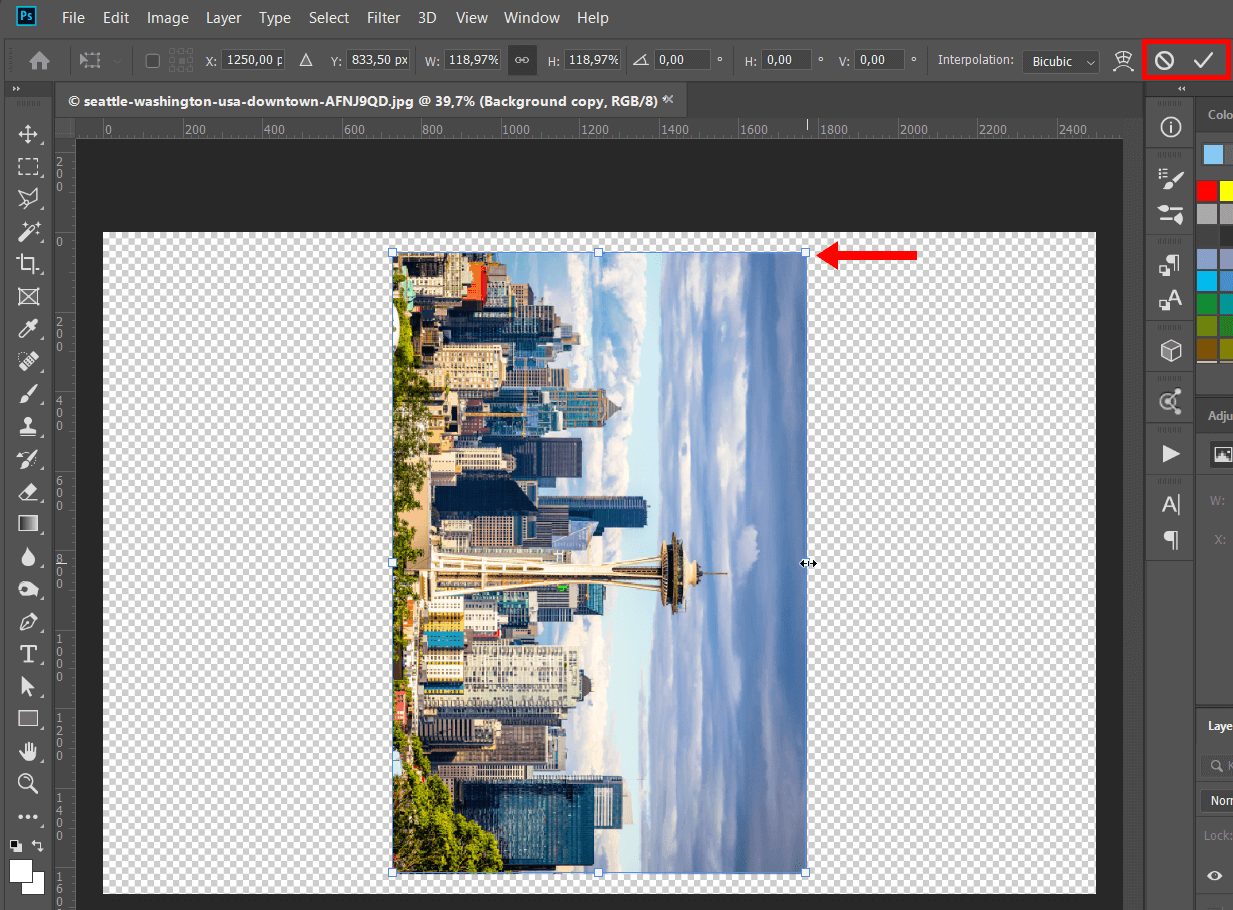Toggle the layer visibility eye
Screen dimensions: 1233x910
tap(1213, 875)
